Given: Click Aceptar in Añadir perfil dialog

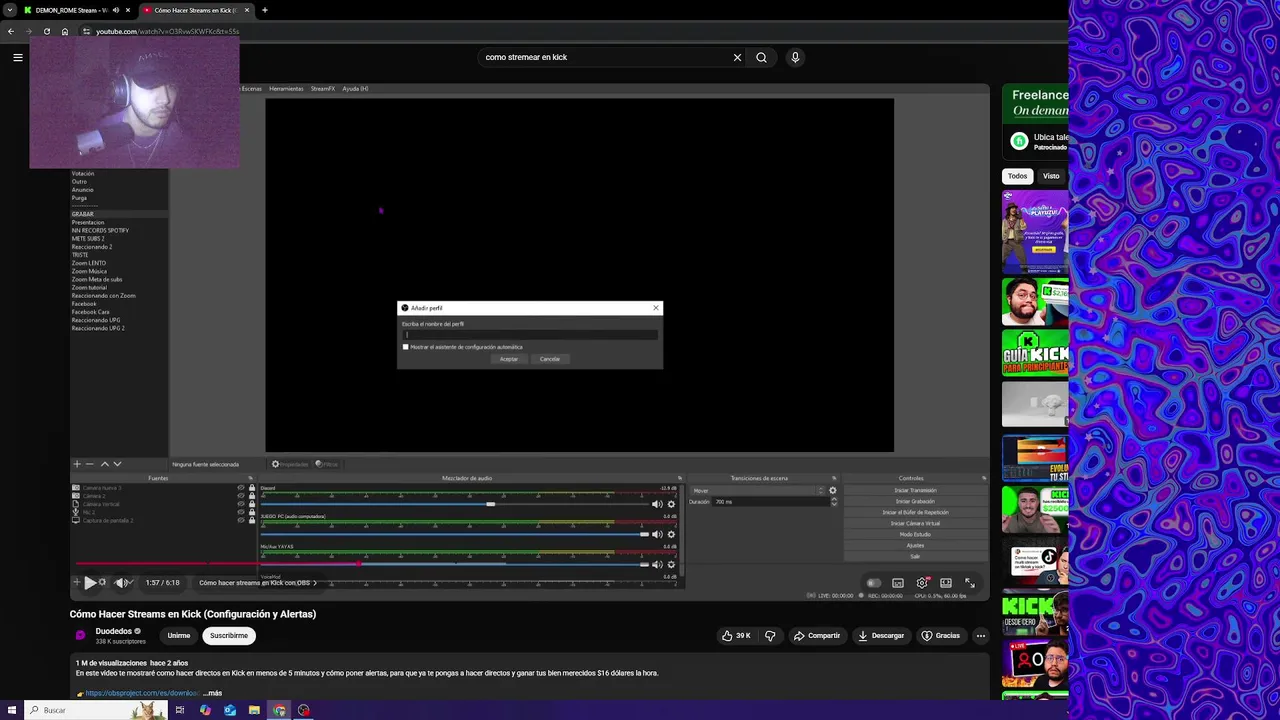Looking at the screenshot, I should coord(509,359).
